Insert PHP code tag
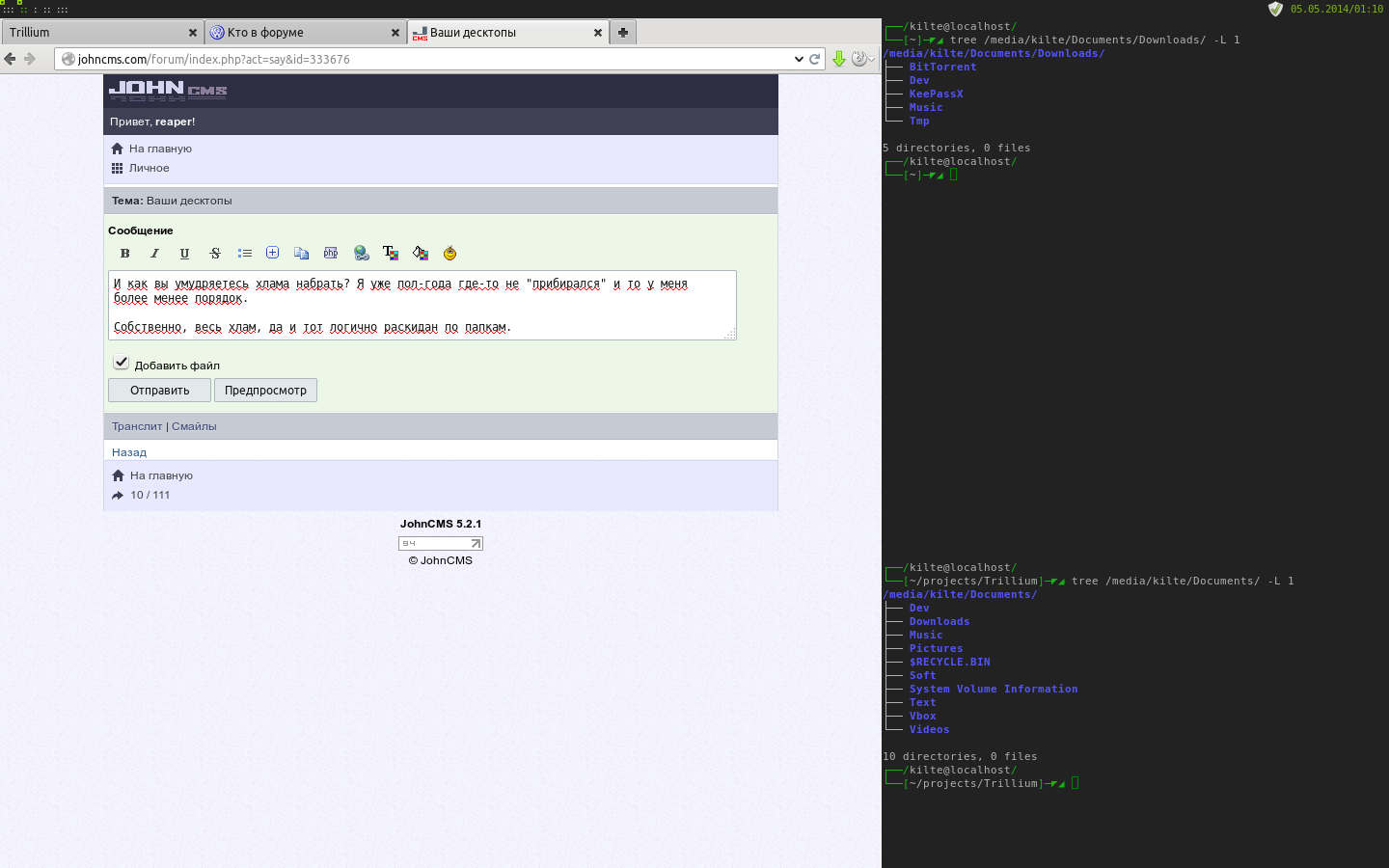 tap(331, 254)
